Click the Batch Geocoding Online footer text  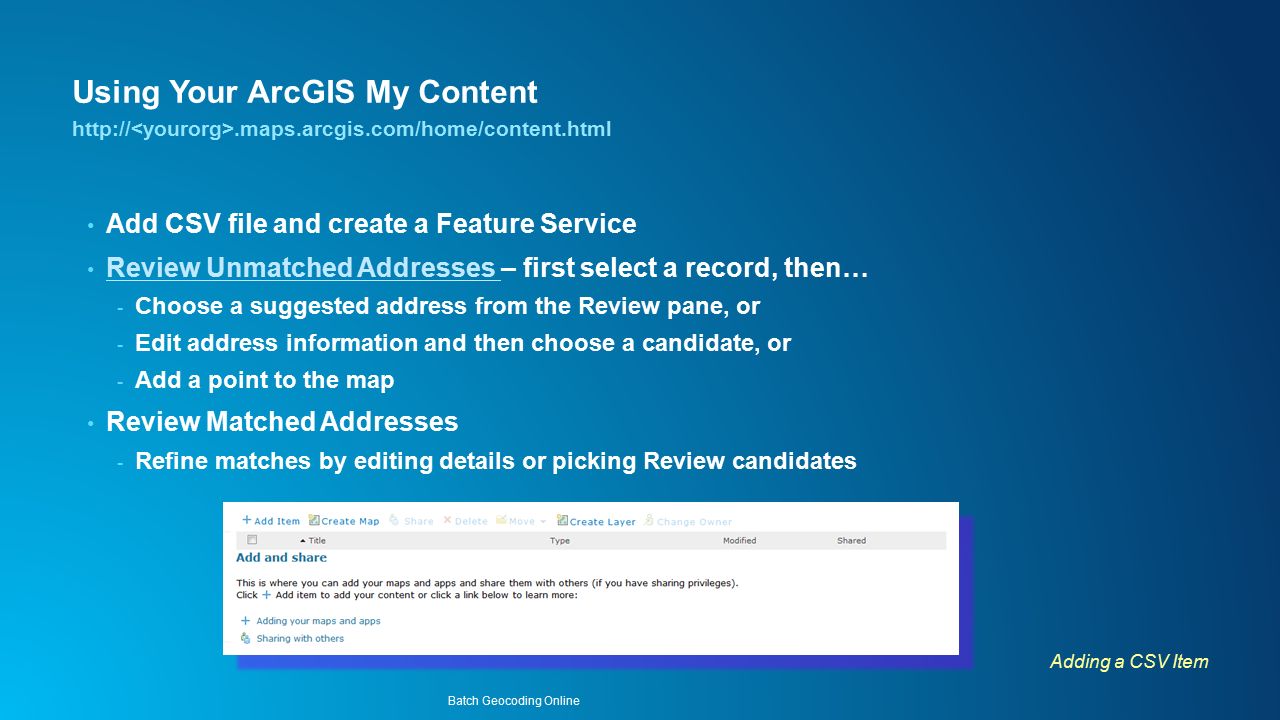514,701
